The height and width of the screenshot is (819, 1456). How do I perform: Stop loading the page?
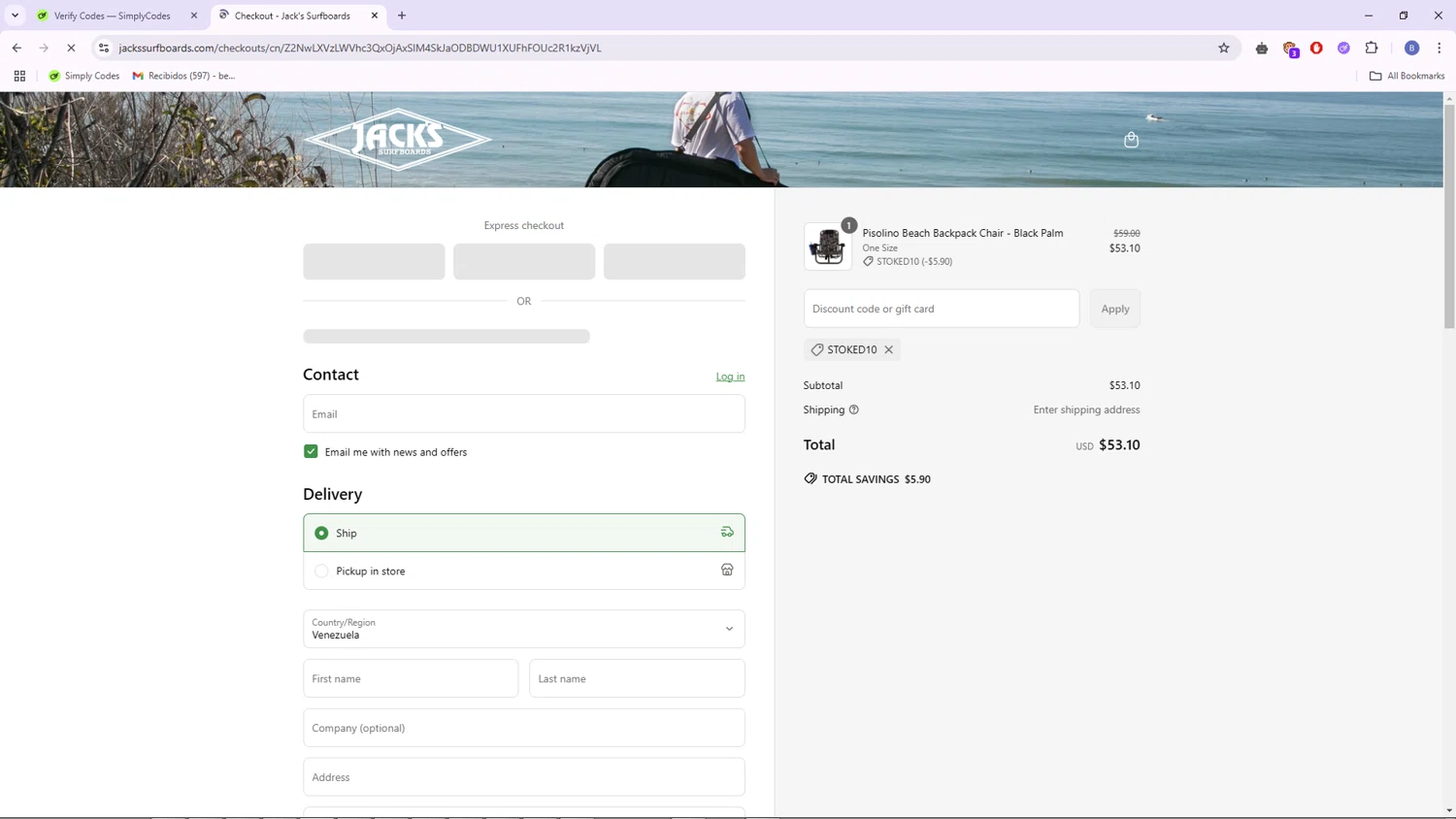coord(71,48)
